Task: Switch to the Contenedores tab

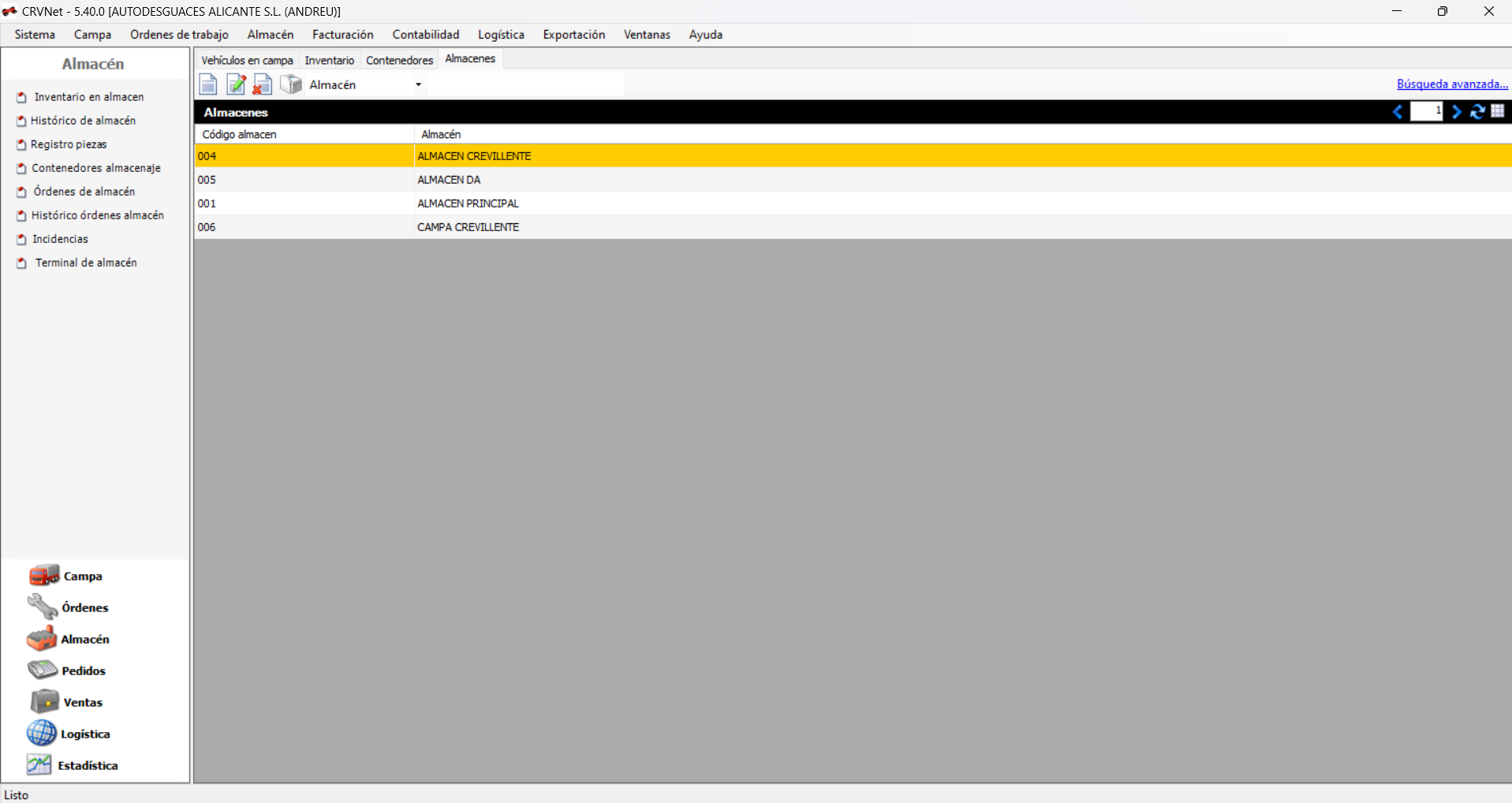Action: (399, 60)
